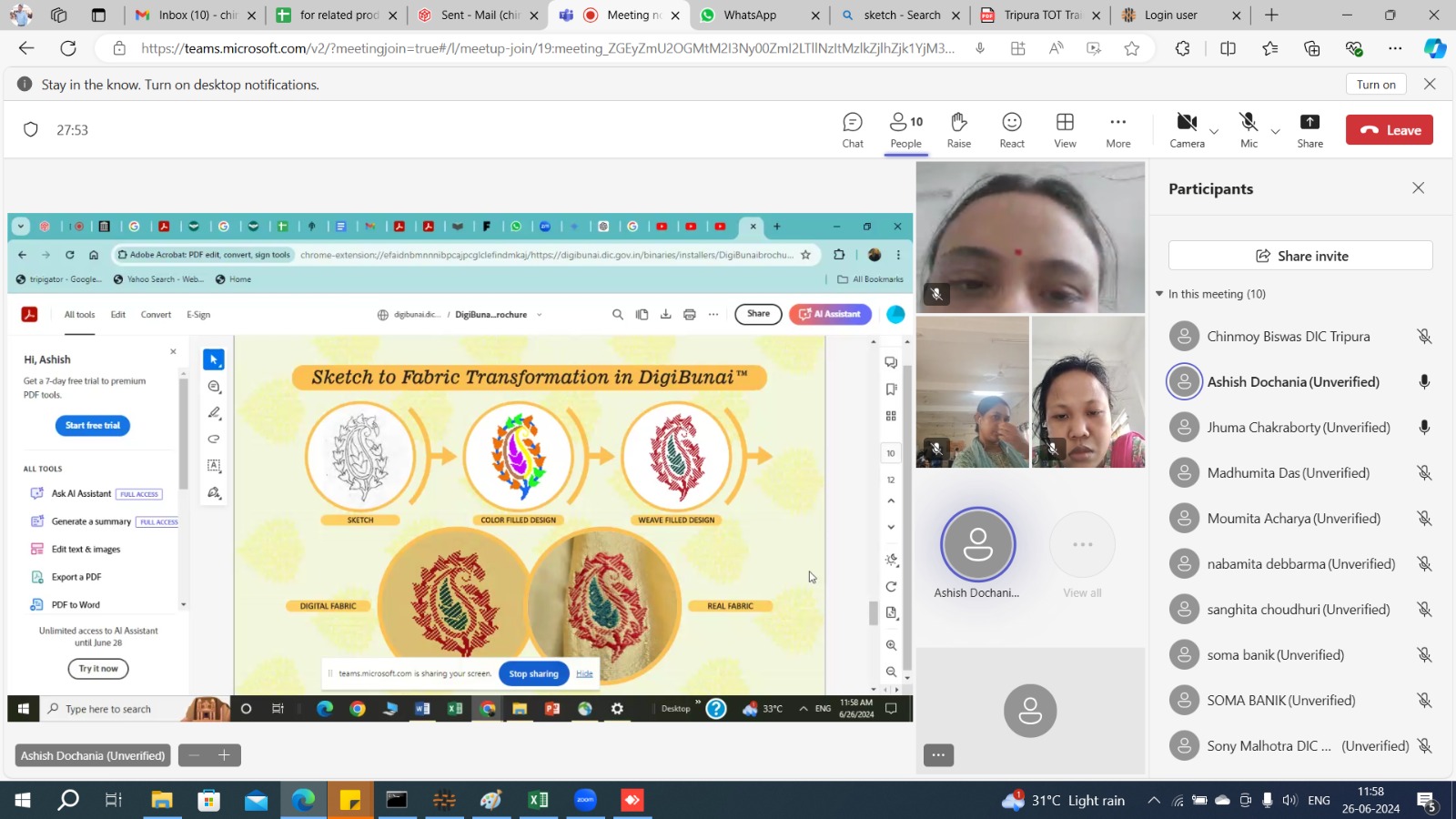
Task: Show hidden system tray icons
Action: coord(1154,801)
